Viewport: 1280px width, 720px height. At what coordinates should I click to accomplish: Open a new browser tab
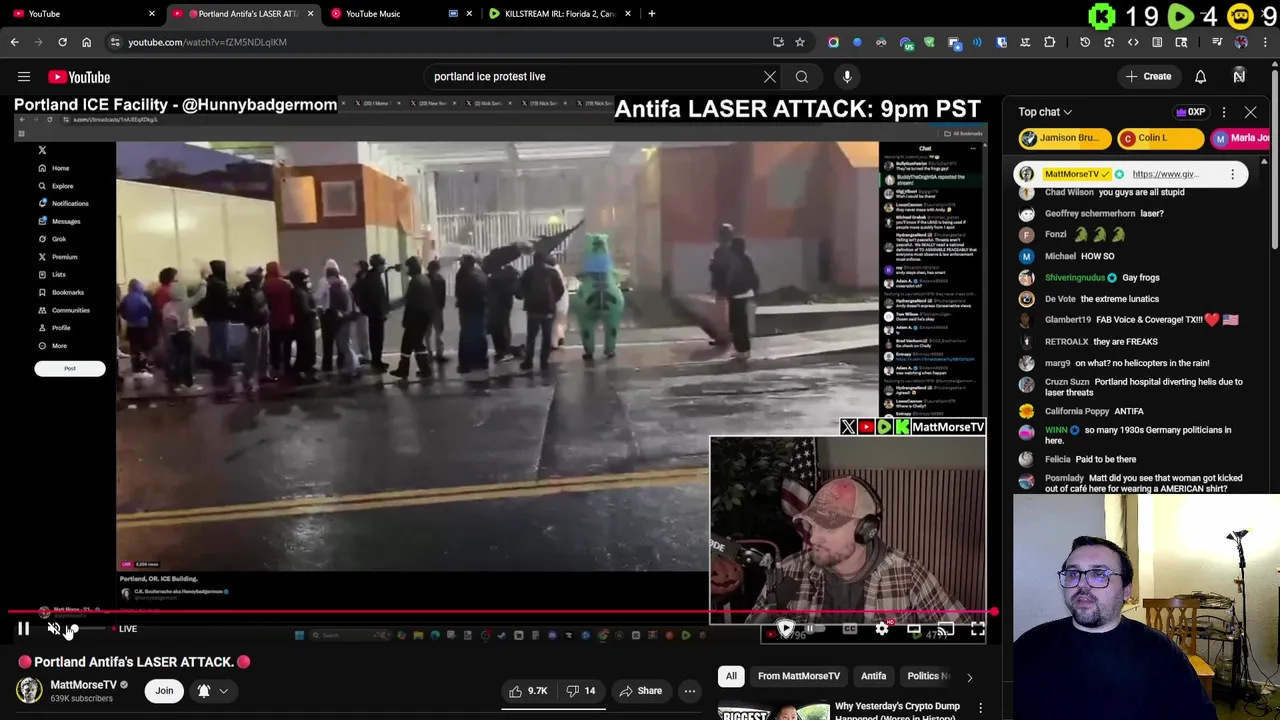tap(652, 14)
